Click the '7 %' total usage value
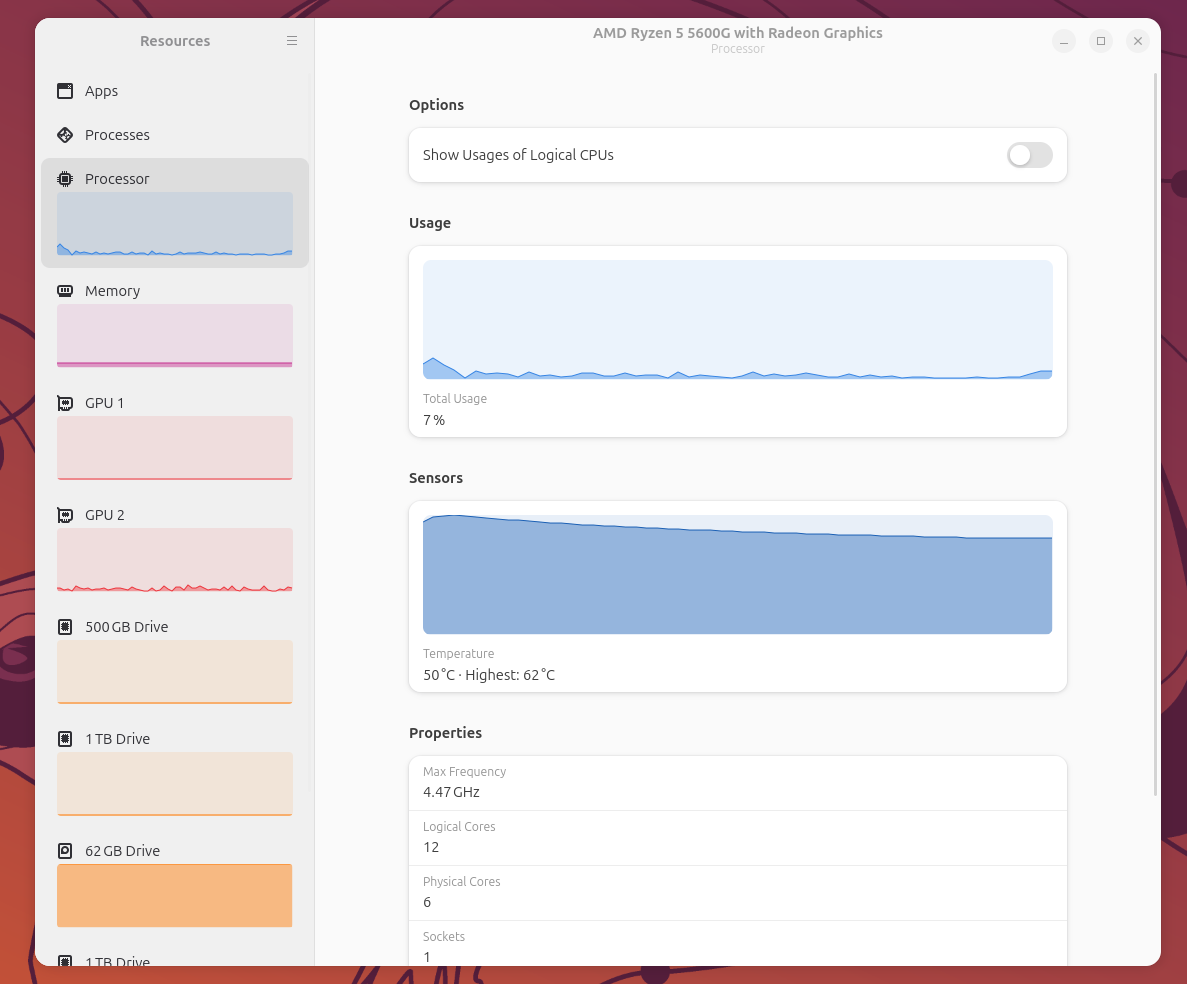Image resolution: width=1187 pixels, height=984 pixels. [434, 420]
